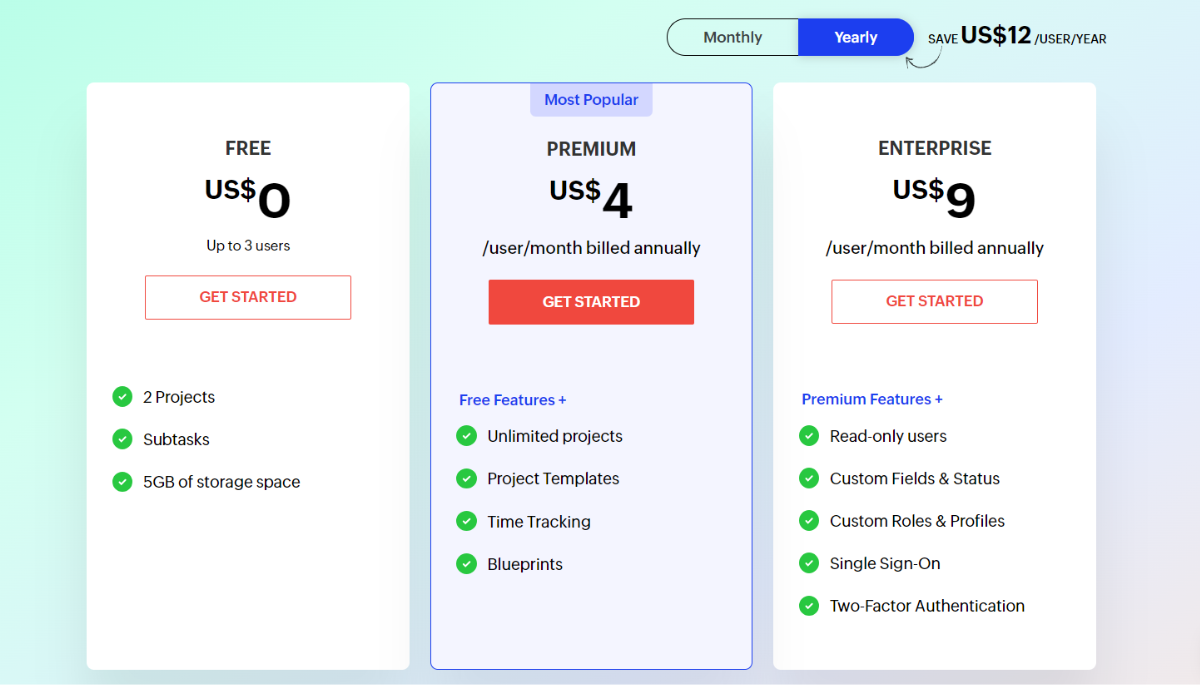
Task: Click GET STARTED on the PREMIUM plan
Action: tap(591, 302)
